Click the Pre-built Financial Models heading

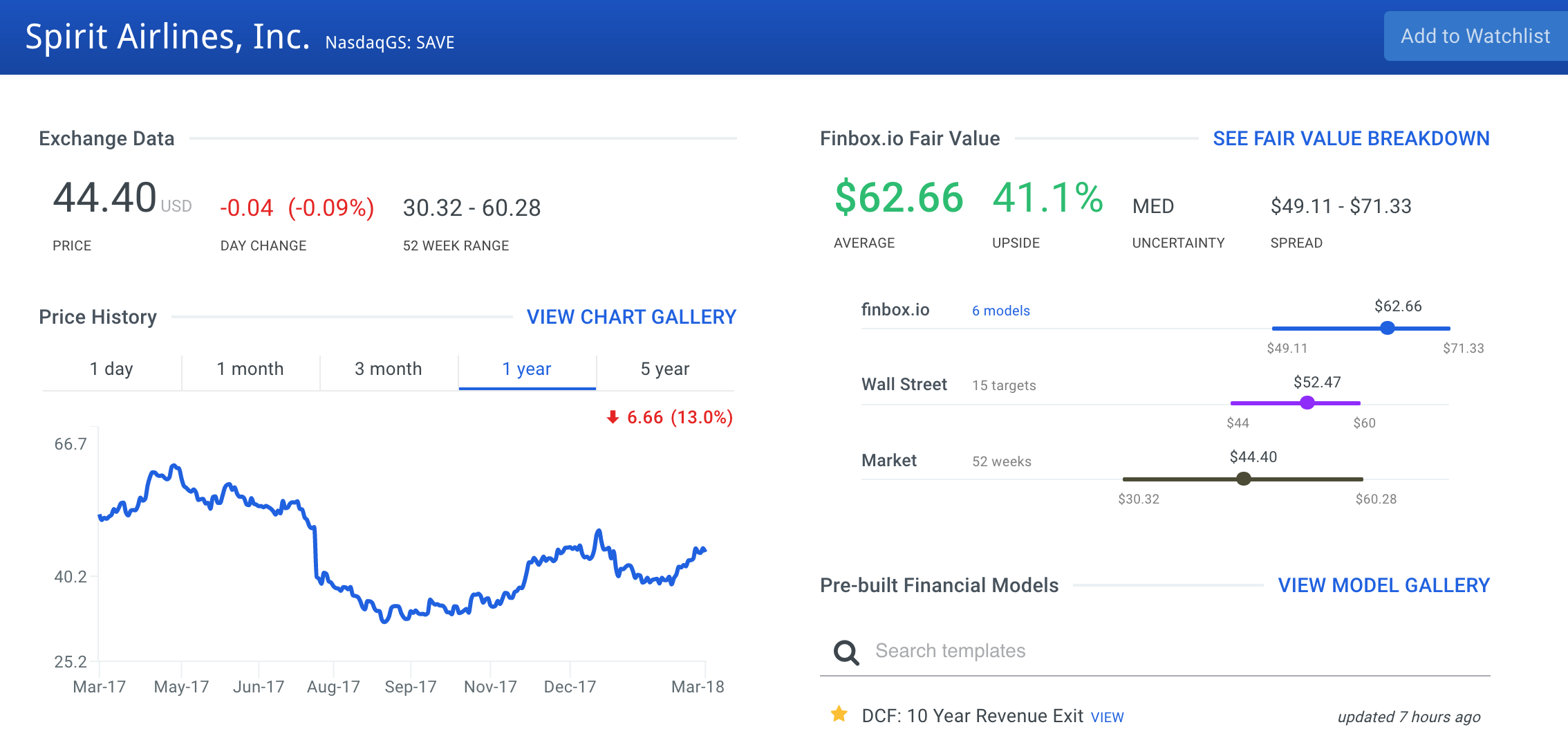pyautogui.click(x=939, y=585)
